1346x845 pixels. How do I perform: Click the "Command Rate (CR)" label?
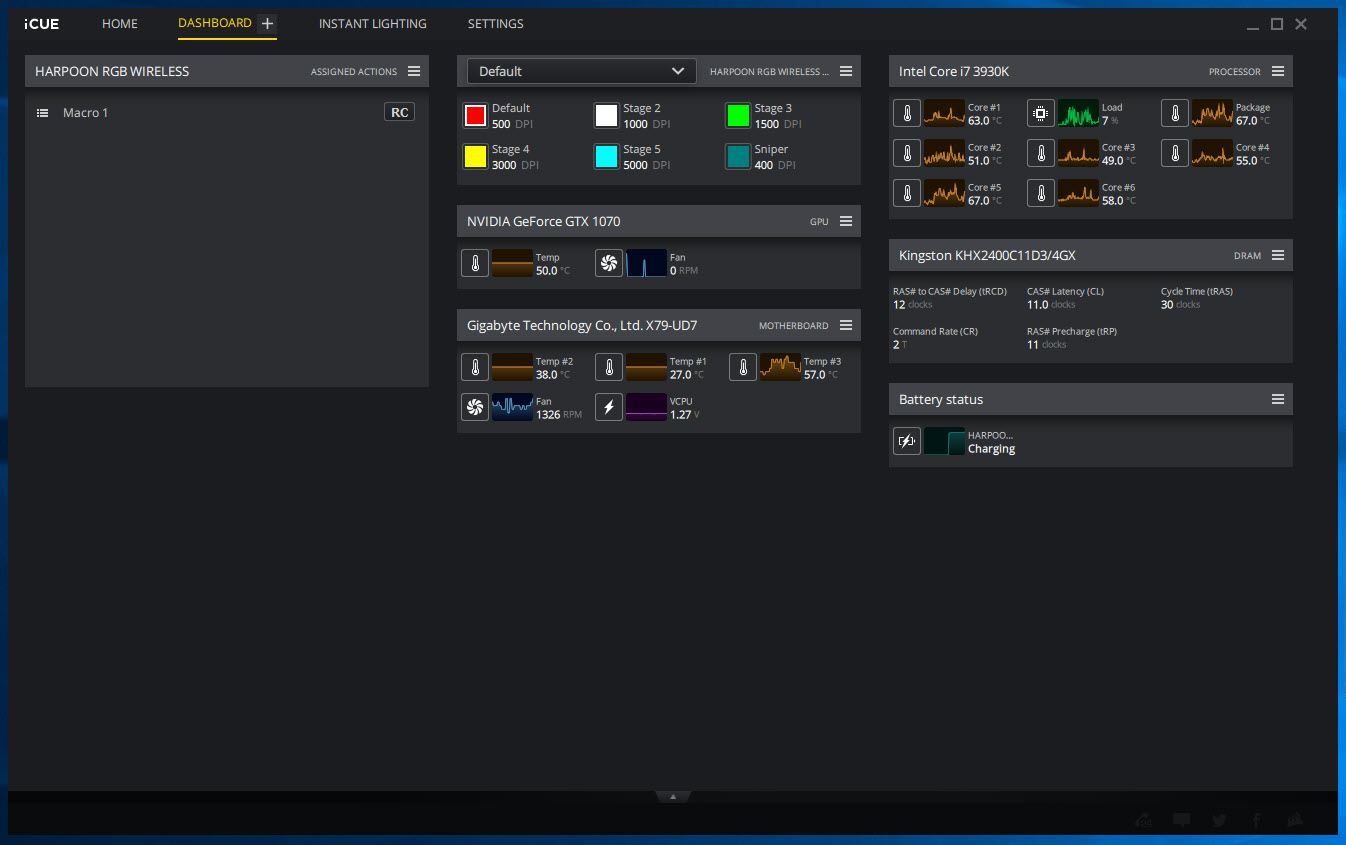coord(935,332)
